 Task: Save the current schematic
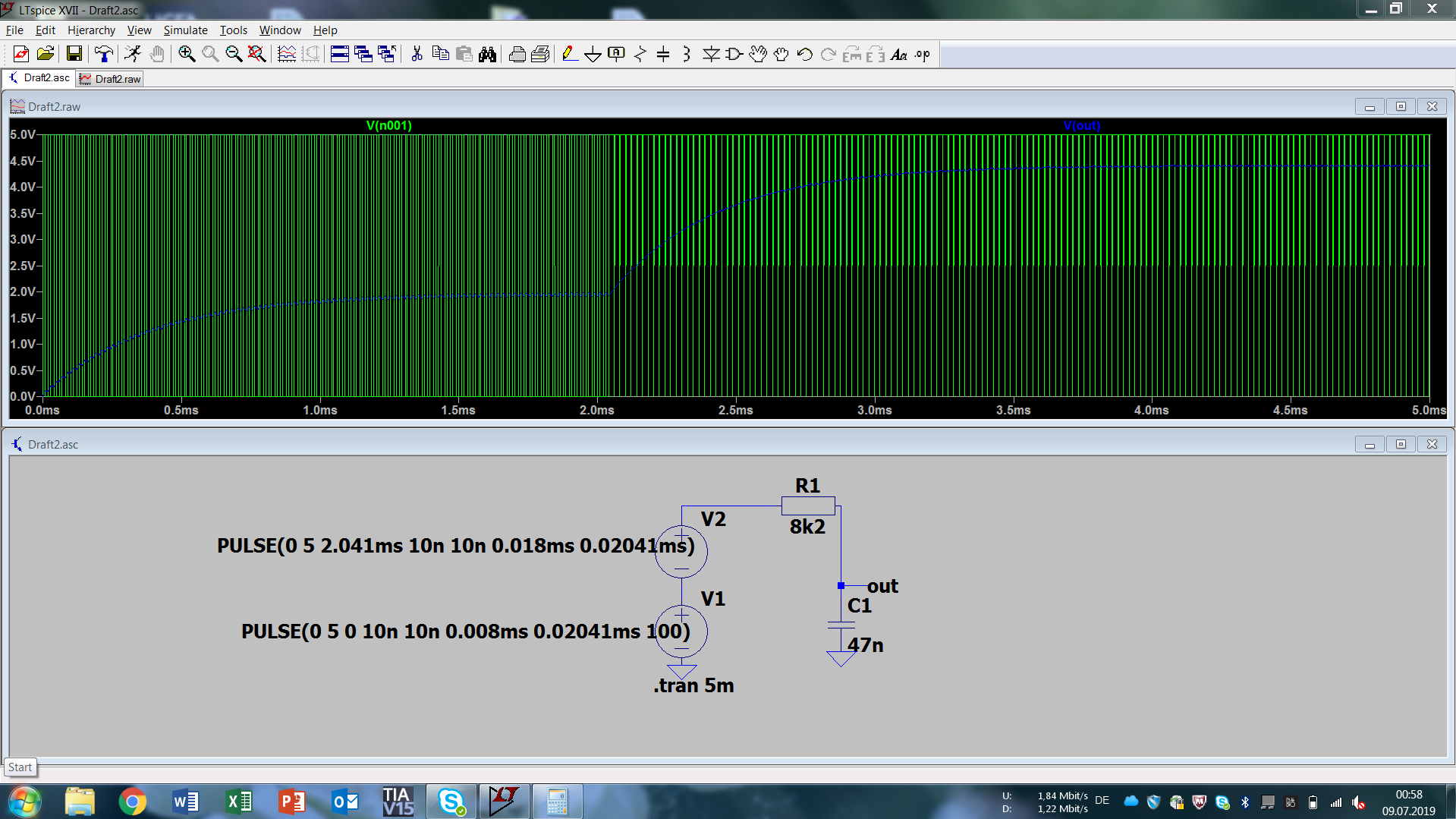coord(74,54)
